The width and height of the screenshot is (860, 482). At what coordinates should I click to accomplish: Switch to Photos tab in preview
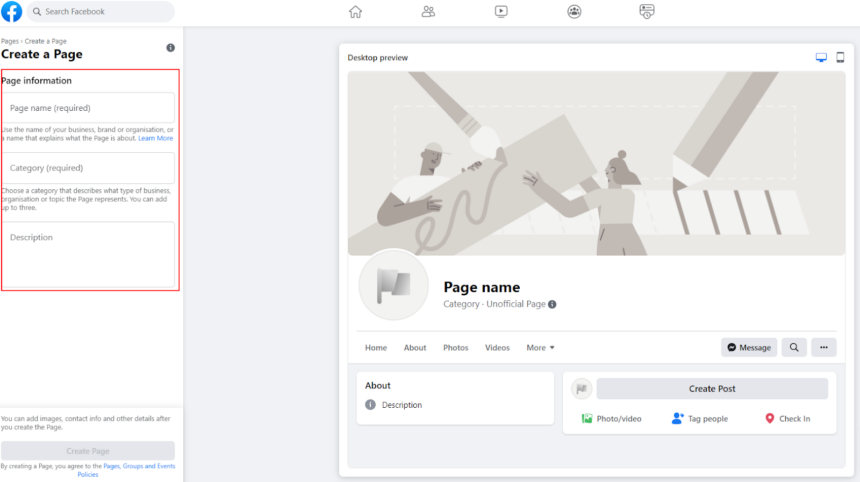coord(455,348)
